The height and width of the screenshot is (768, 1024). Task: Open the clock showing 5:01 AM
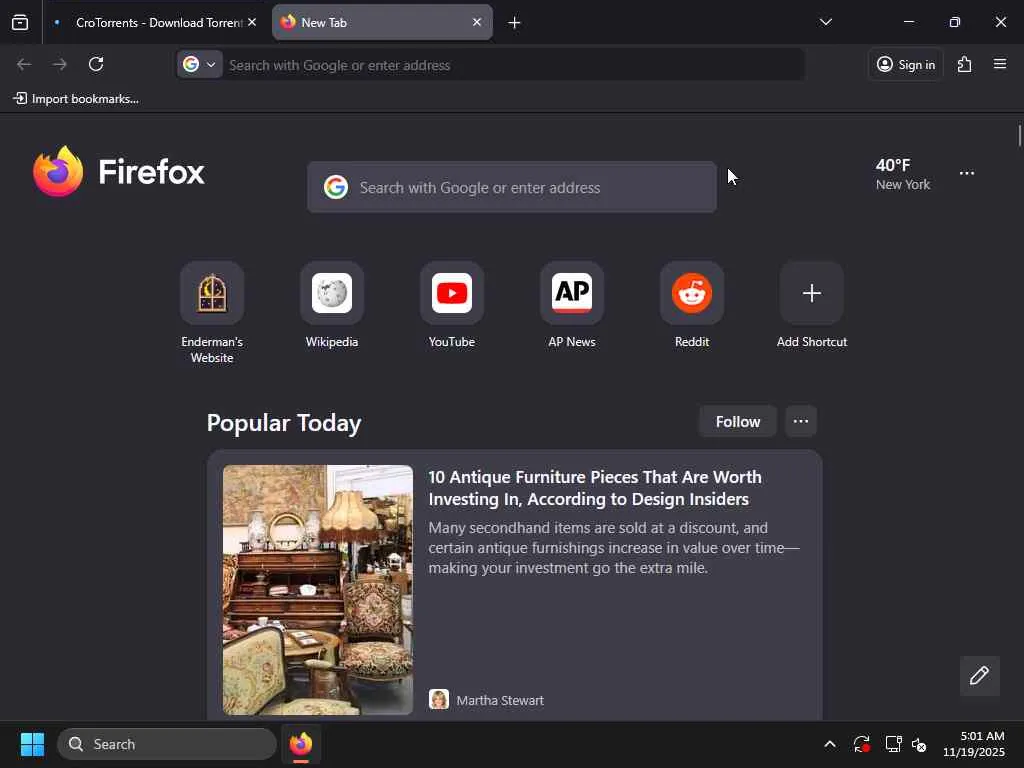tap(974, 744)
